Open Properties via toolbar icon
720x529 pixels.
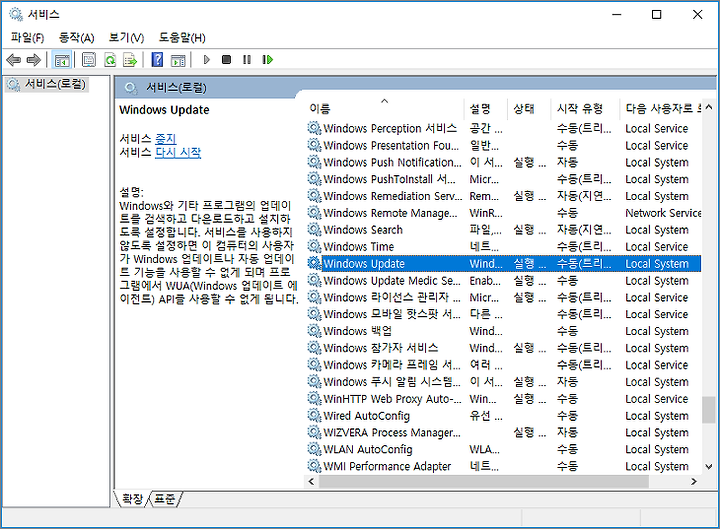89,60
